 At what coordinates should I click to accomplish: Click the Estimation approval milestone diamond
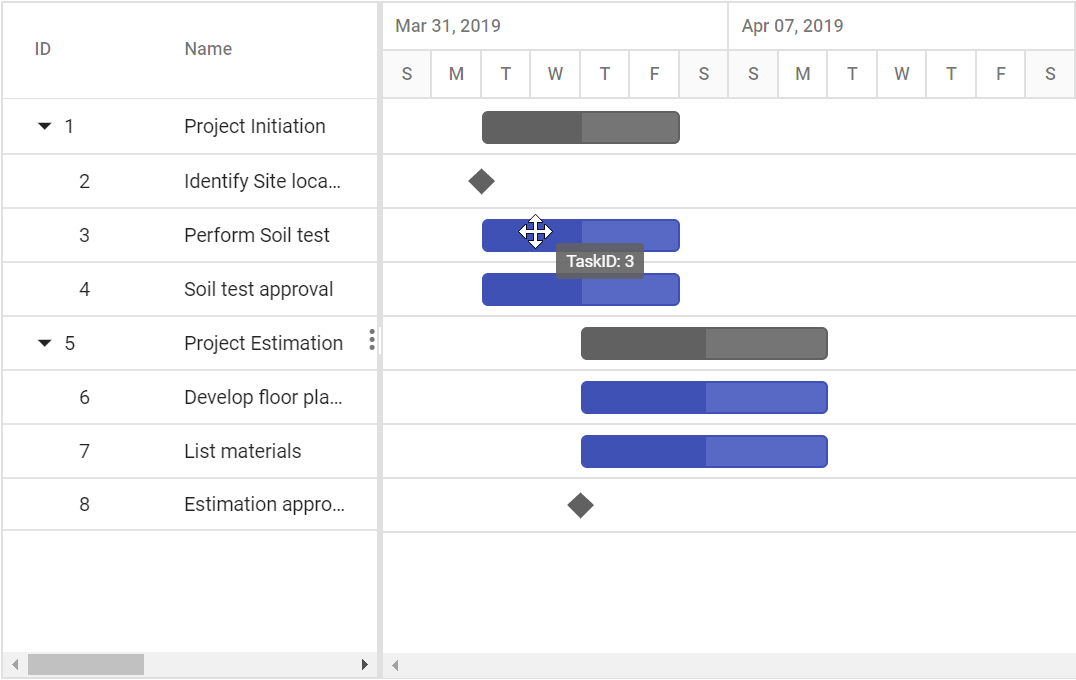(x=581, y=506)
